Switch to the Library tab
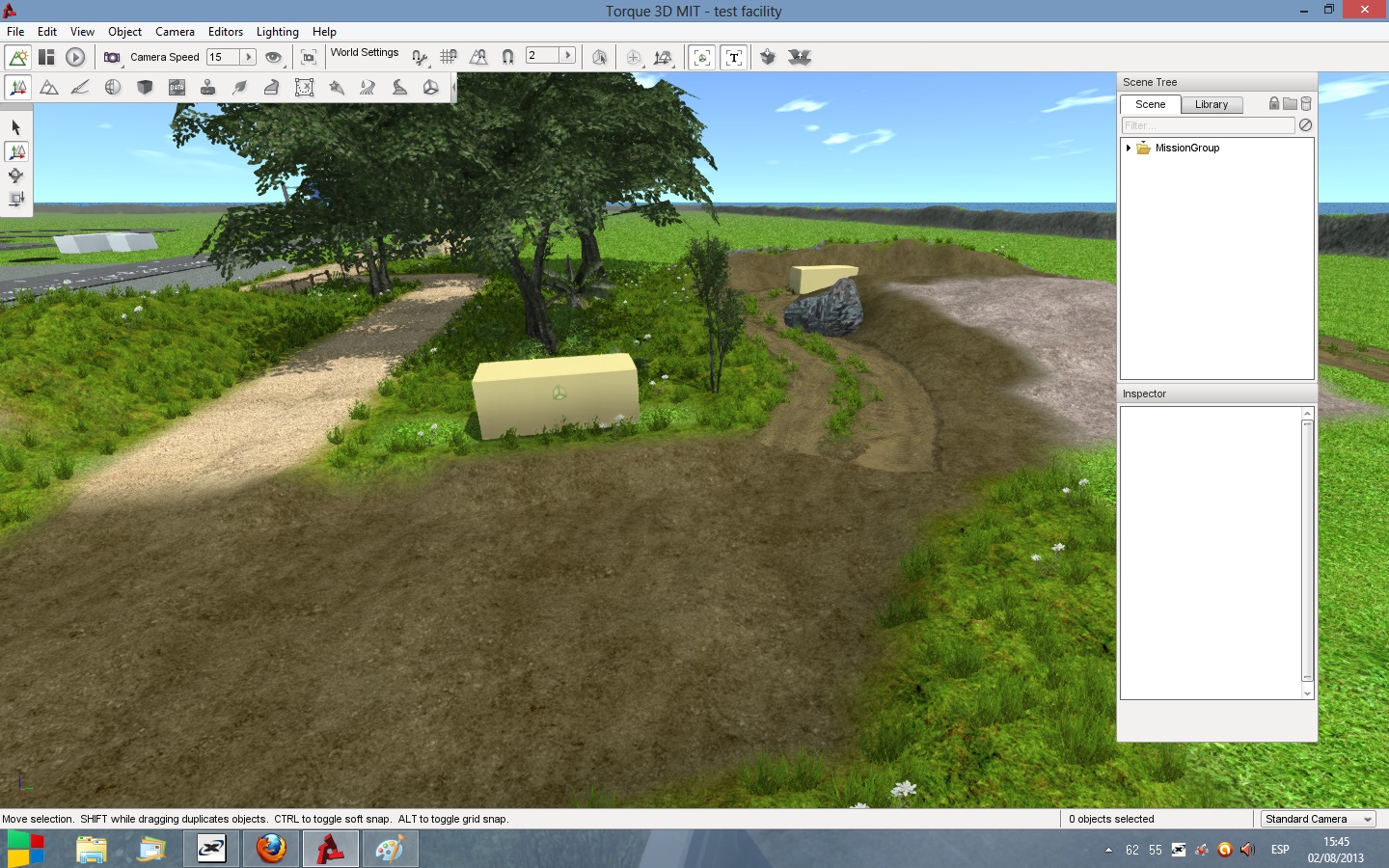Viewport: 1389px width, 868px height. click(x=1212, y=104)
